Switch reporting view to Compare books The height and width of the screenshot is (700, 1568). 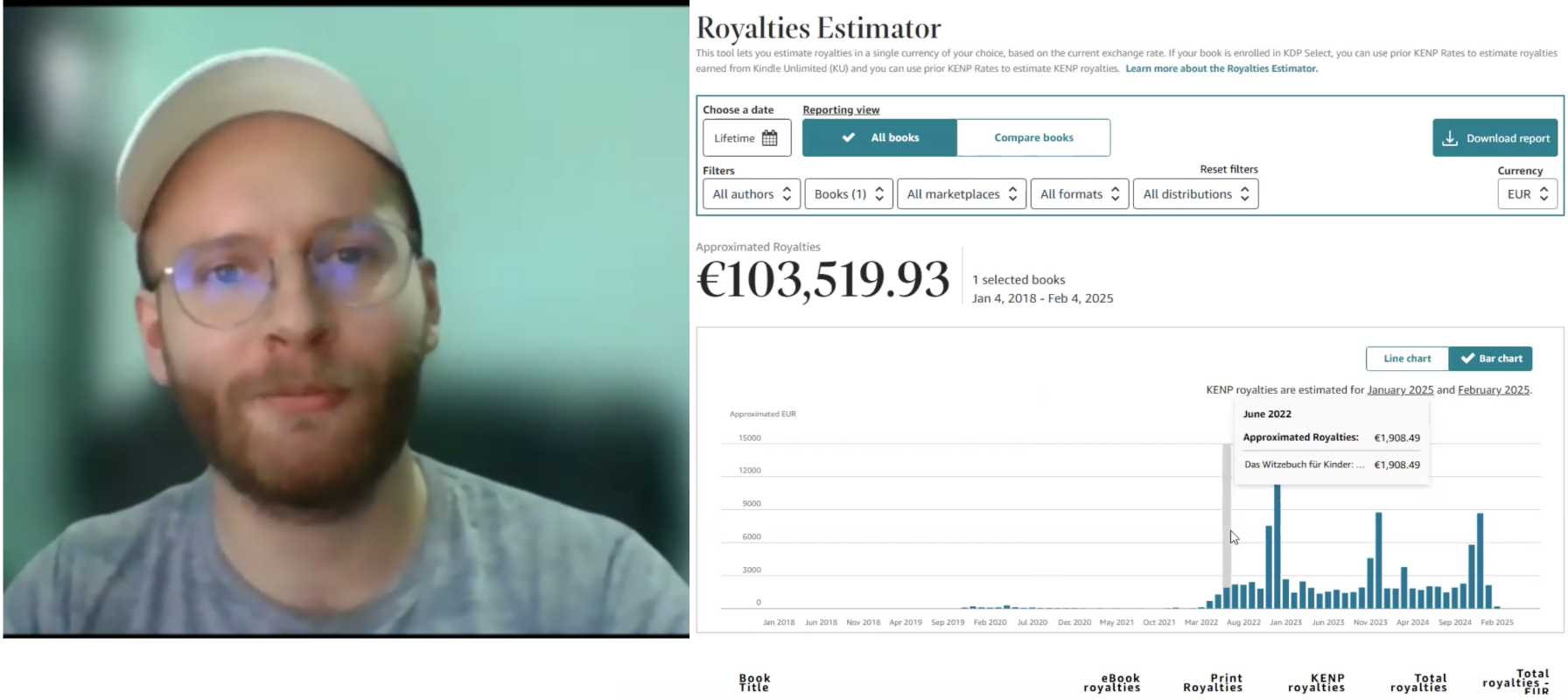point(1033,137)
